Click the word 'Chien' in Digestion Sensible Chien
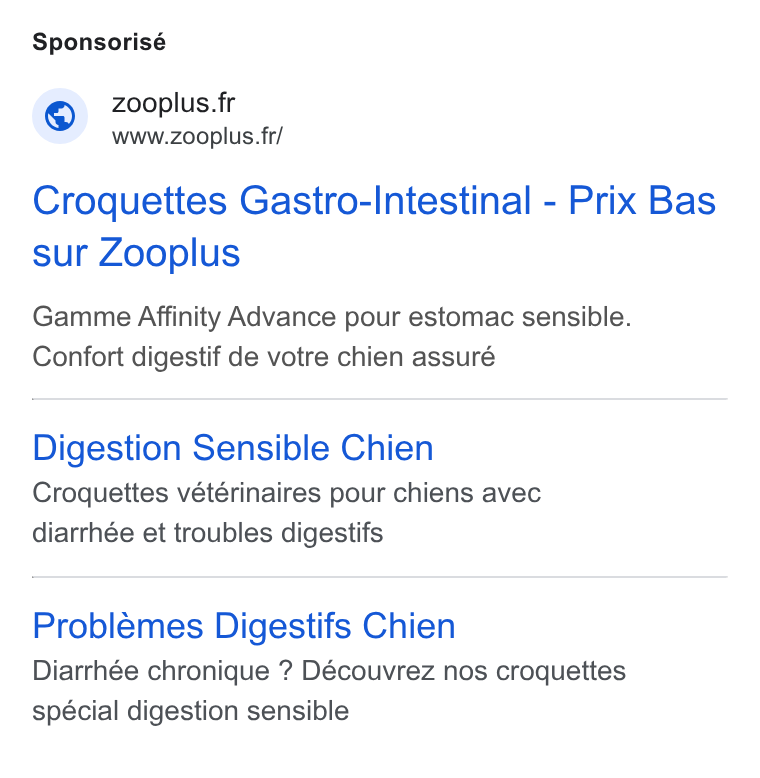760x778 pixels. point(387,448)
